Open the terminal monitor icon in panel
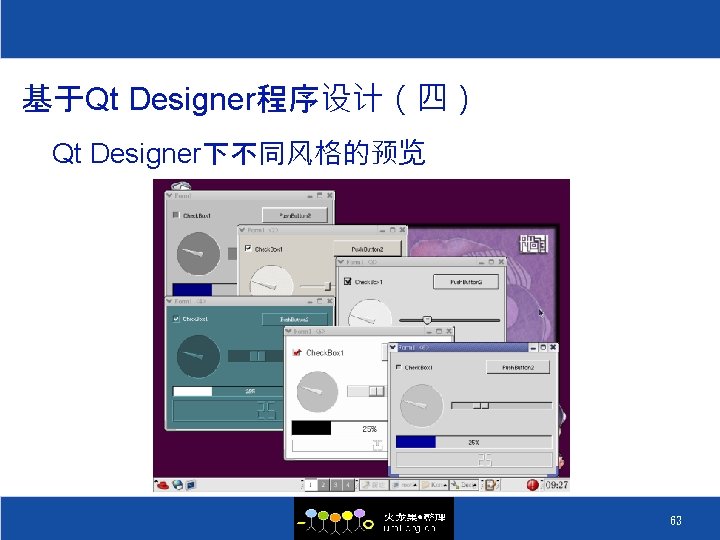Viewport: 720px width, 540px height. [191, 484]
